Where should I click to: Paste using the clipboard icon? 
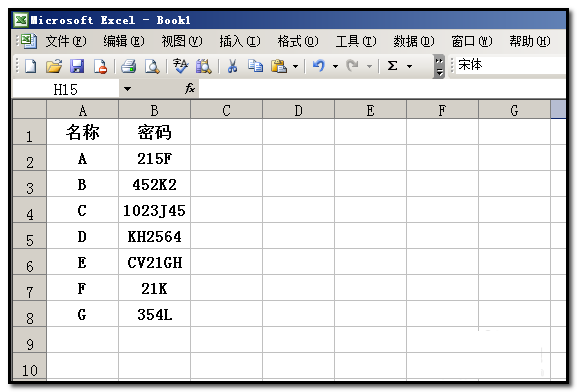(x=279, y=67)
